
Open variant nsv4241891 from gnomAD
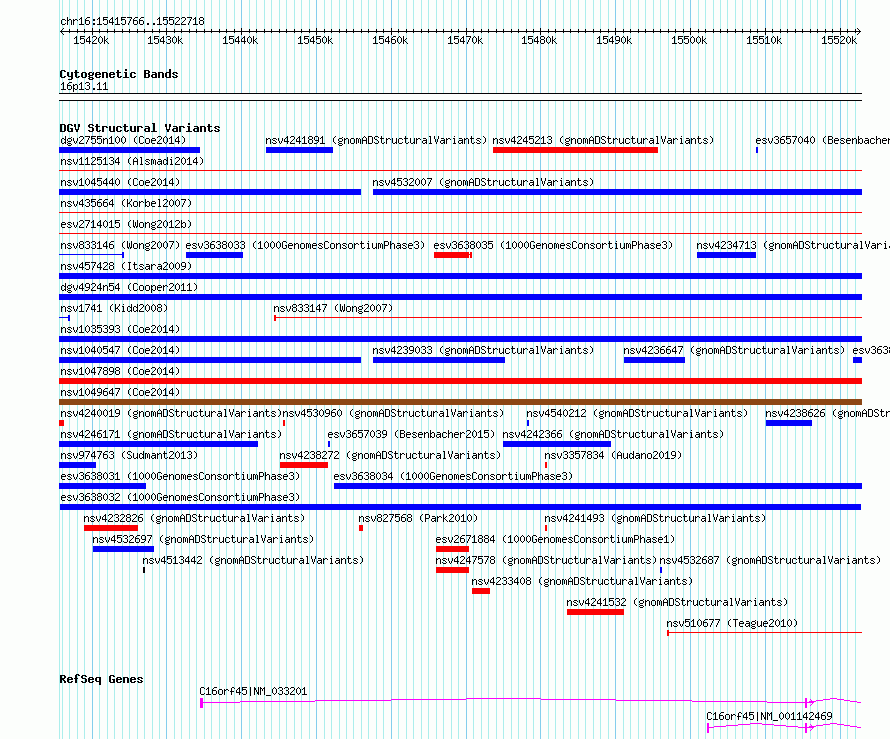[x=376, y=140]
